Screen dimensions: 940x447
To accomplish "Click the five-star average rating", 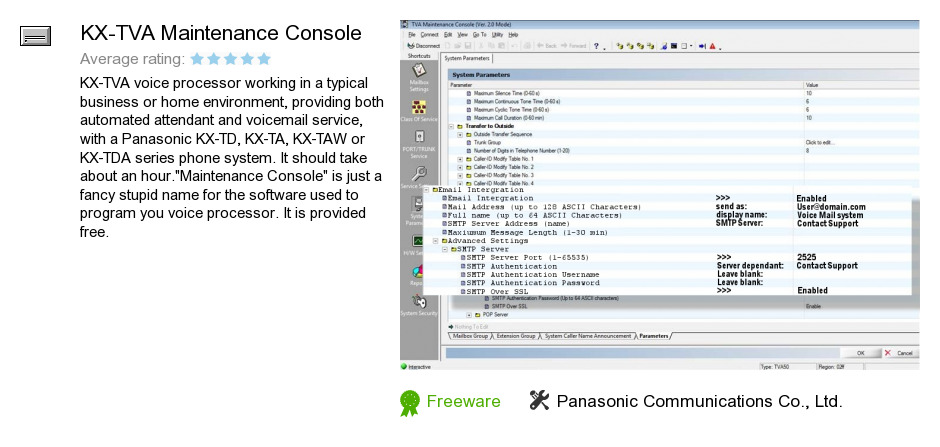I will [x=231, y=59].
